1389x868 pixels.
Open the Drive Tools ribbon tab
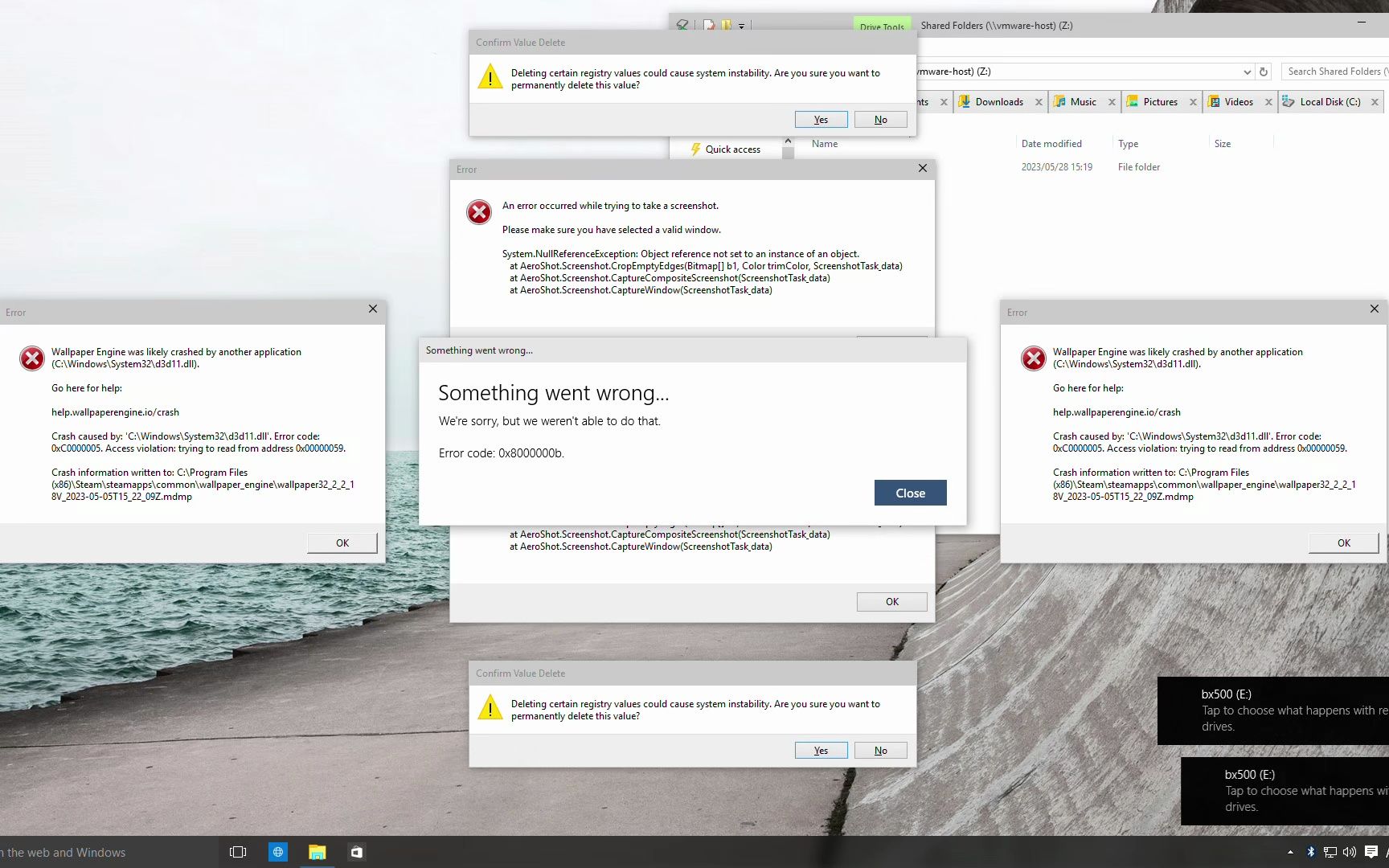(882, 26)
